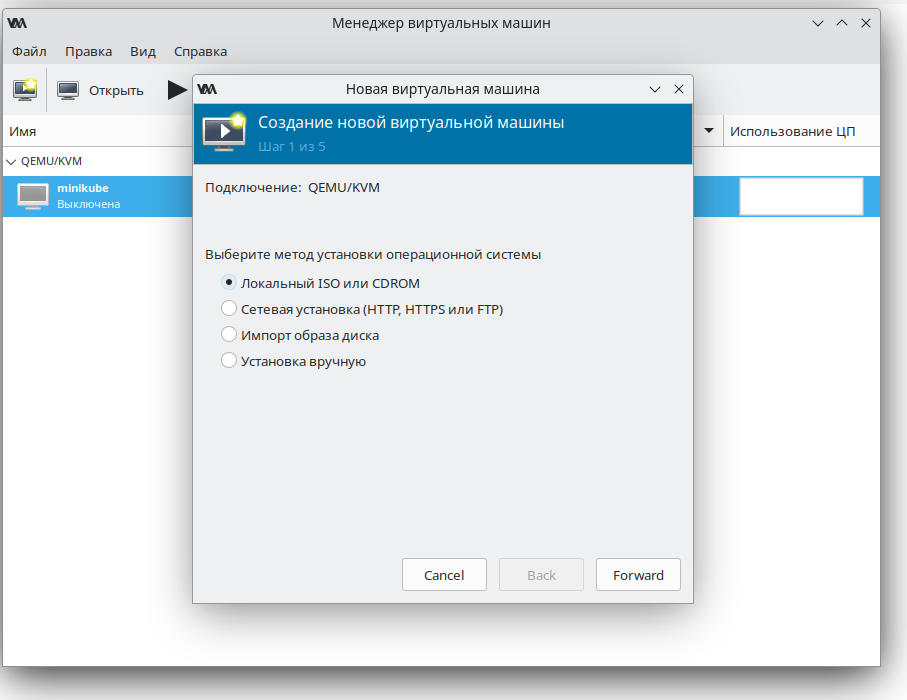
Task: Choose the Установка вручную option
Action: tap(229, 361)
